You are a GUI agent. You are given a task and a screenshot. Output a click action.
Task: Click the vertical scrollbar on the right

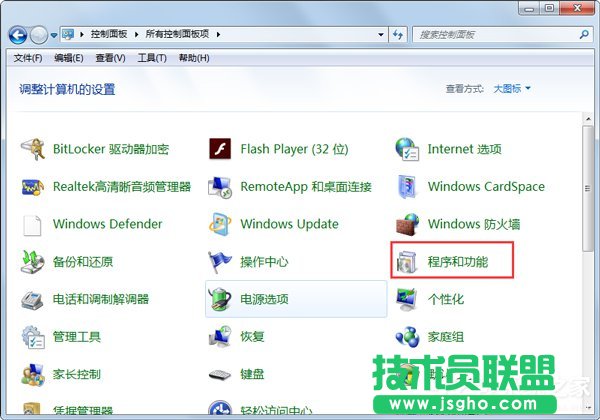(588, 200)
